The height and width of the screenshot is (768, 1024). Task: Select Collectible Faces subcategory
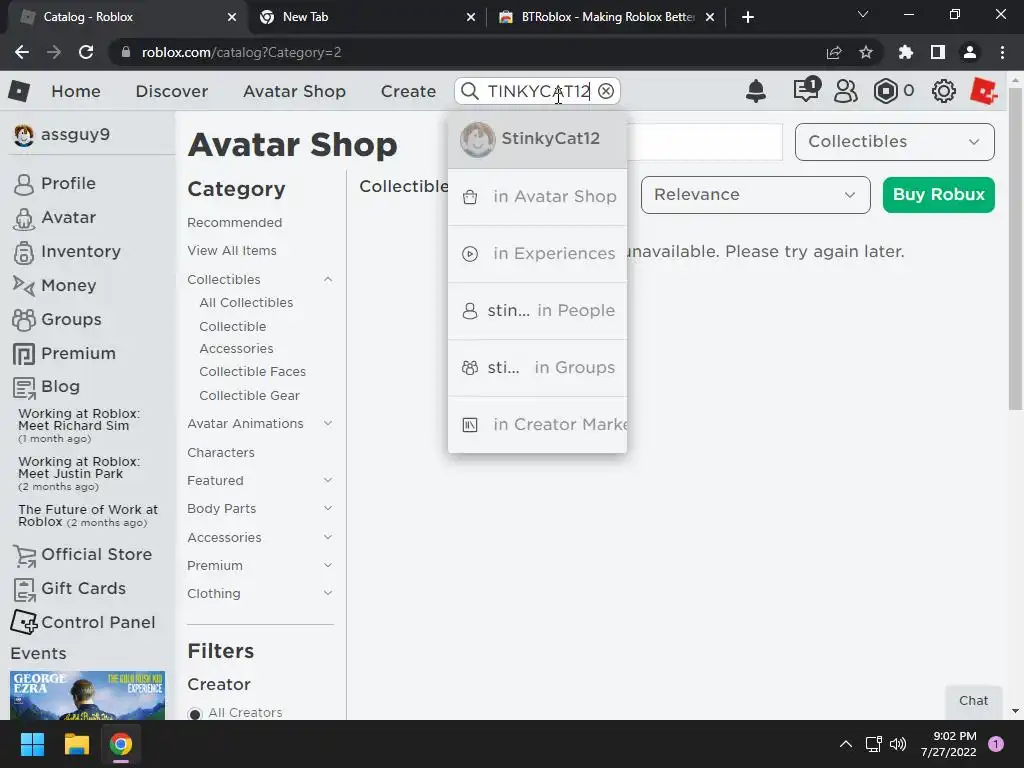point(253,372)
